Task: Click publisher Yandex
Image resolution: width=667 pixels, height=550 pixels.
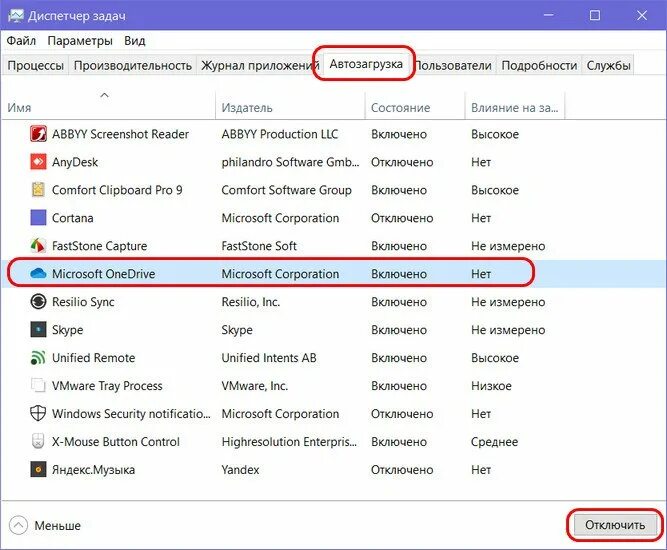Action: coord(240,470)
